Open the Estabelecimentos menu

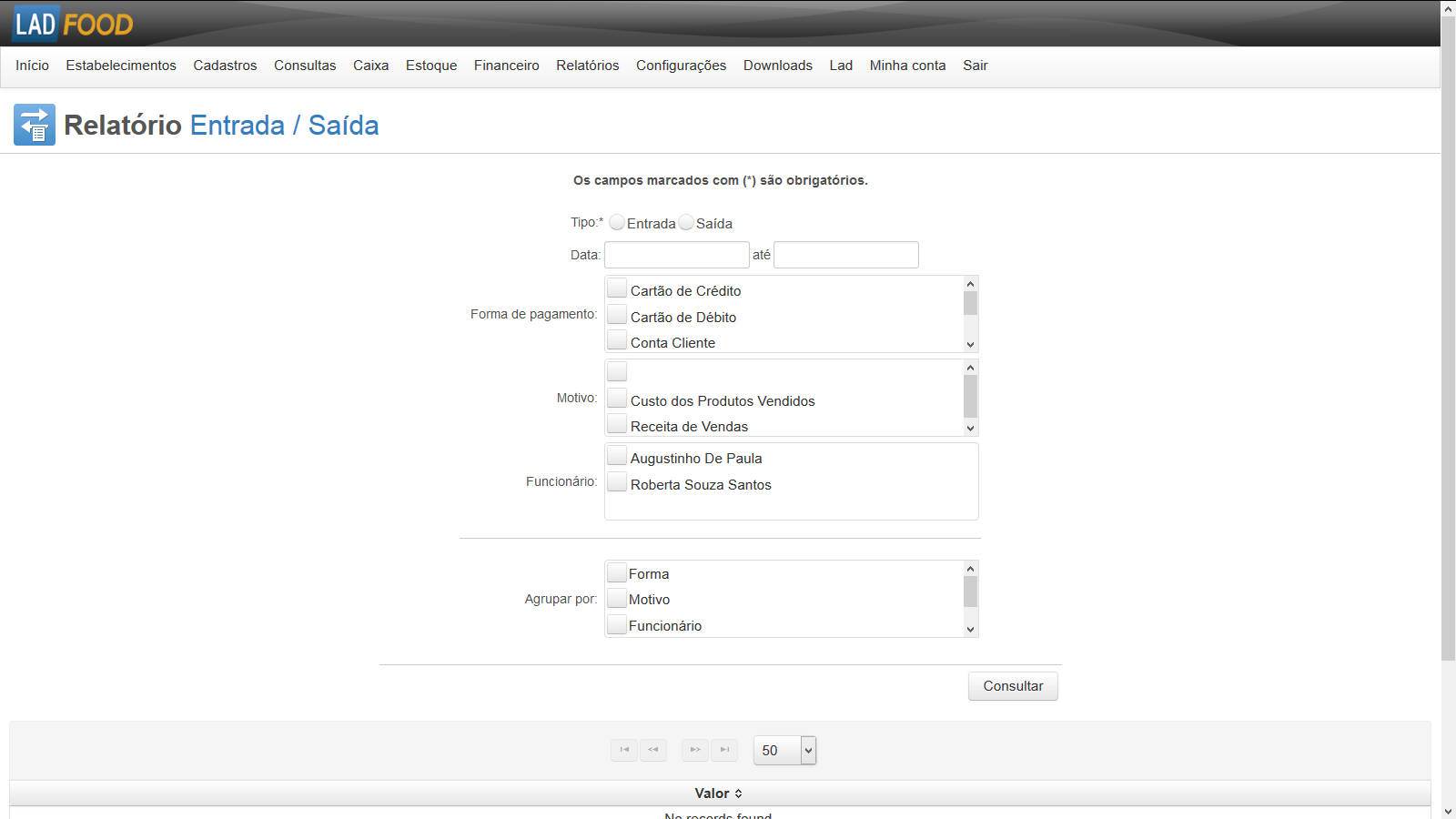click(x=121, y=66)
